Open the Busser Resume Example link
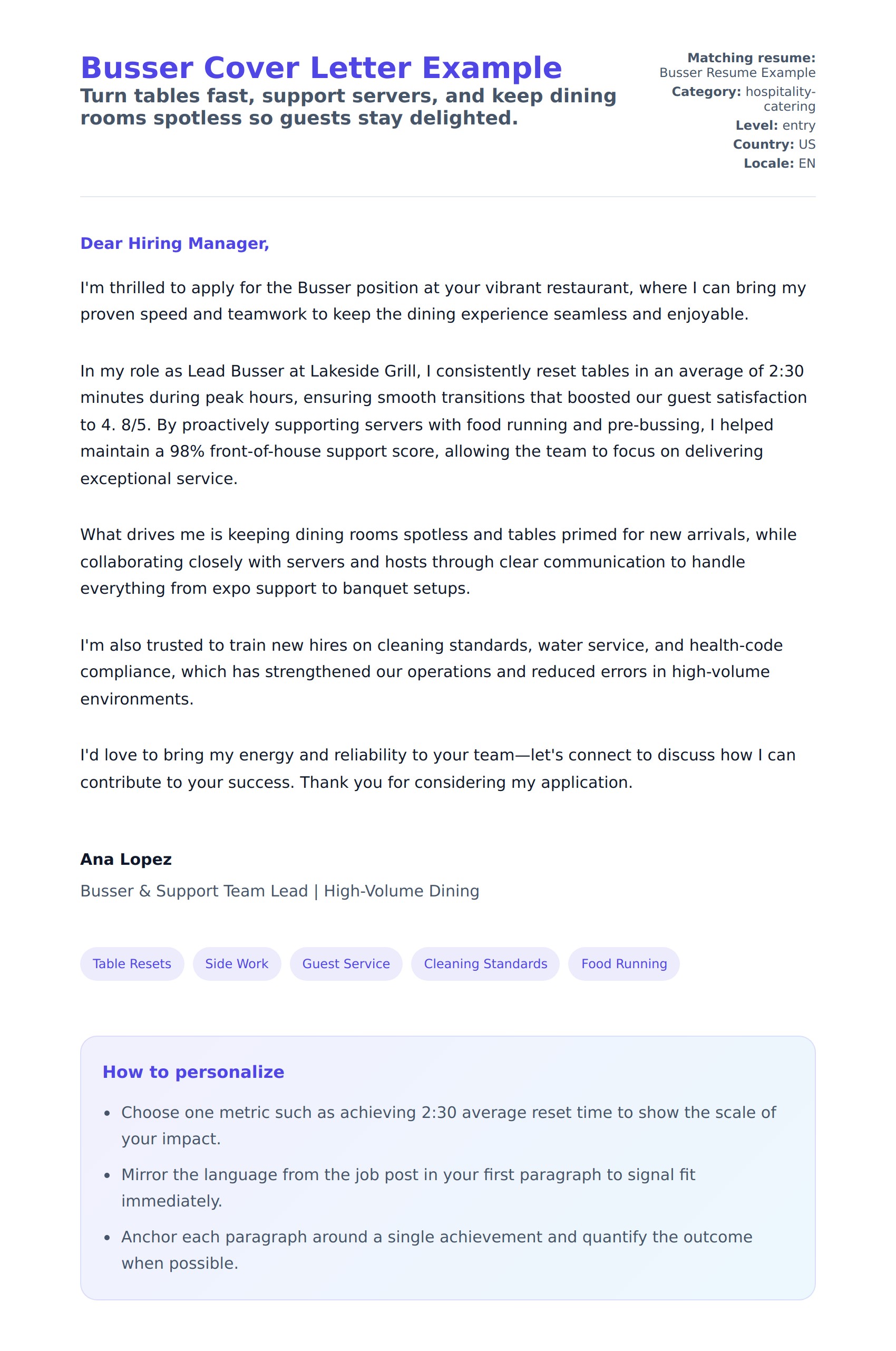 coord(737,73)
